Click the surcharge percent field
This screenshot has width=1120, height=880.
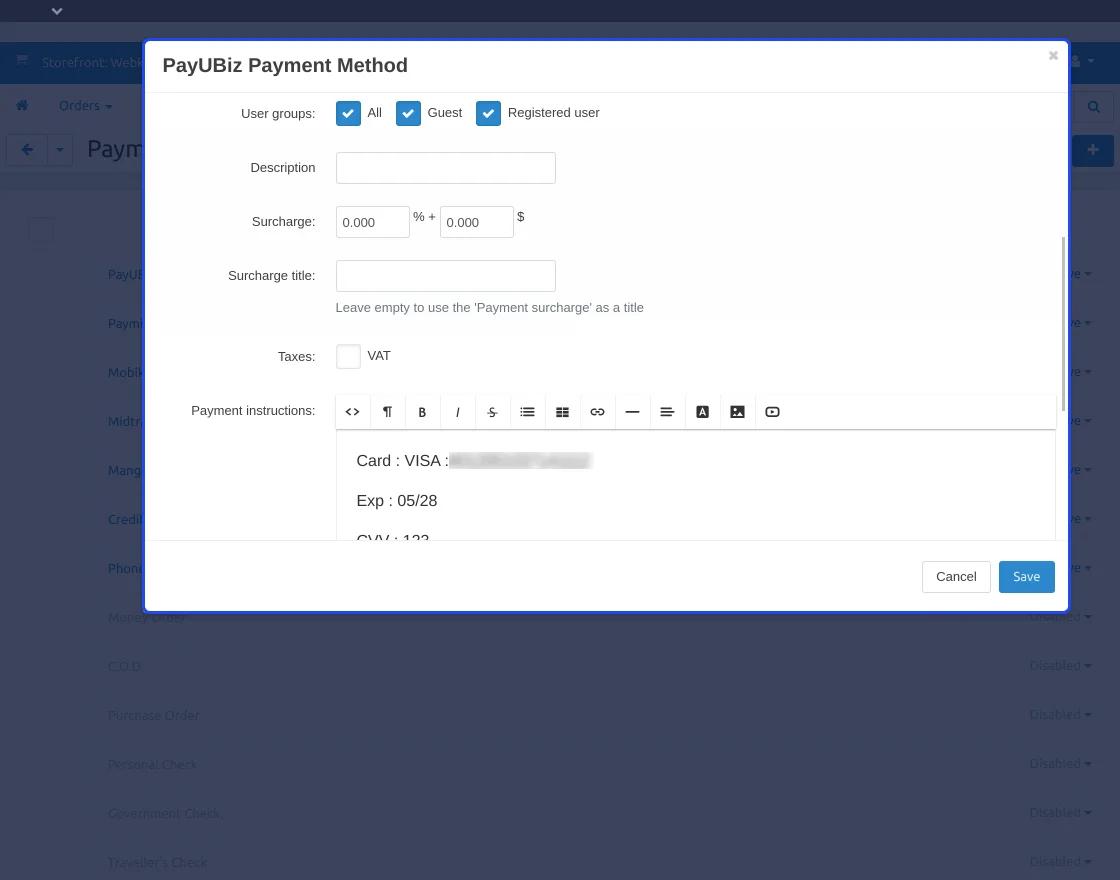pyautogui.click(x=373, y=222)
